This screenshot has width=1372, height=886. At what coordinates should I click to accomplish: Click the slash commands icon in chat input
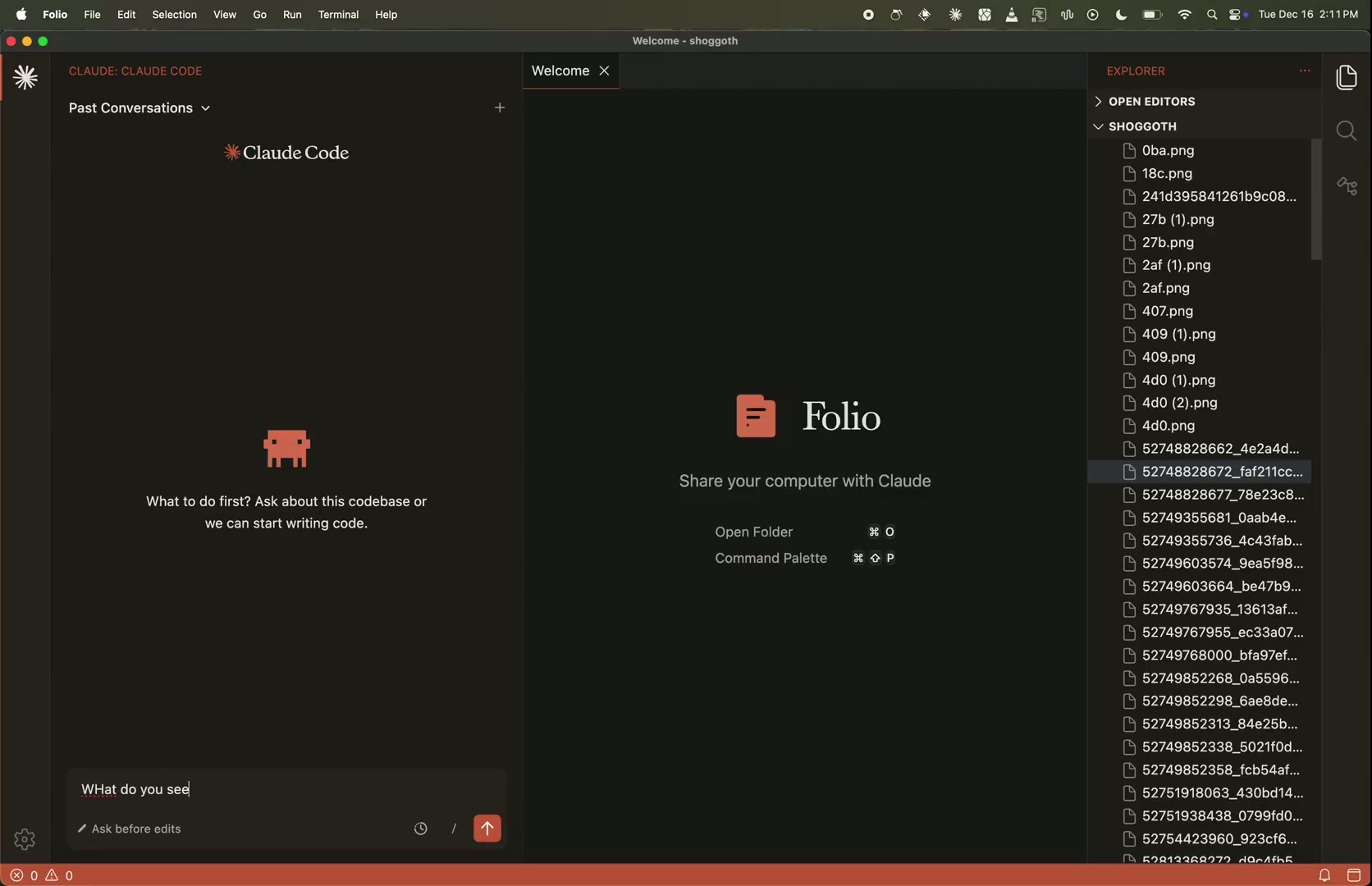pos(454,829)
